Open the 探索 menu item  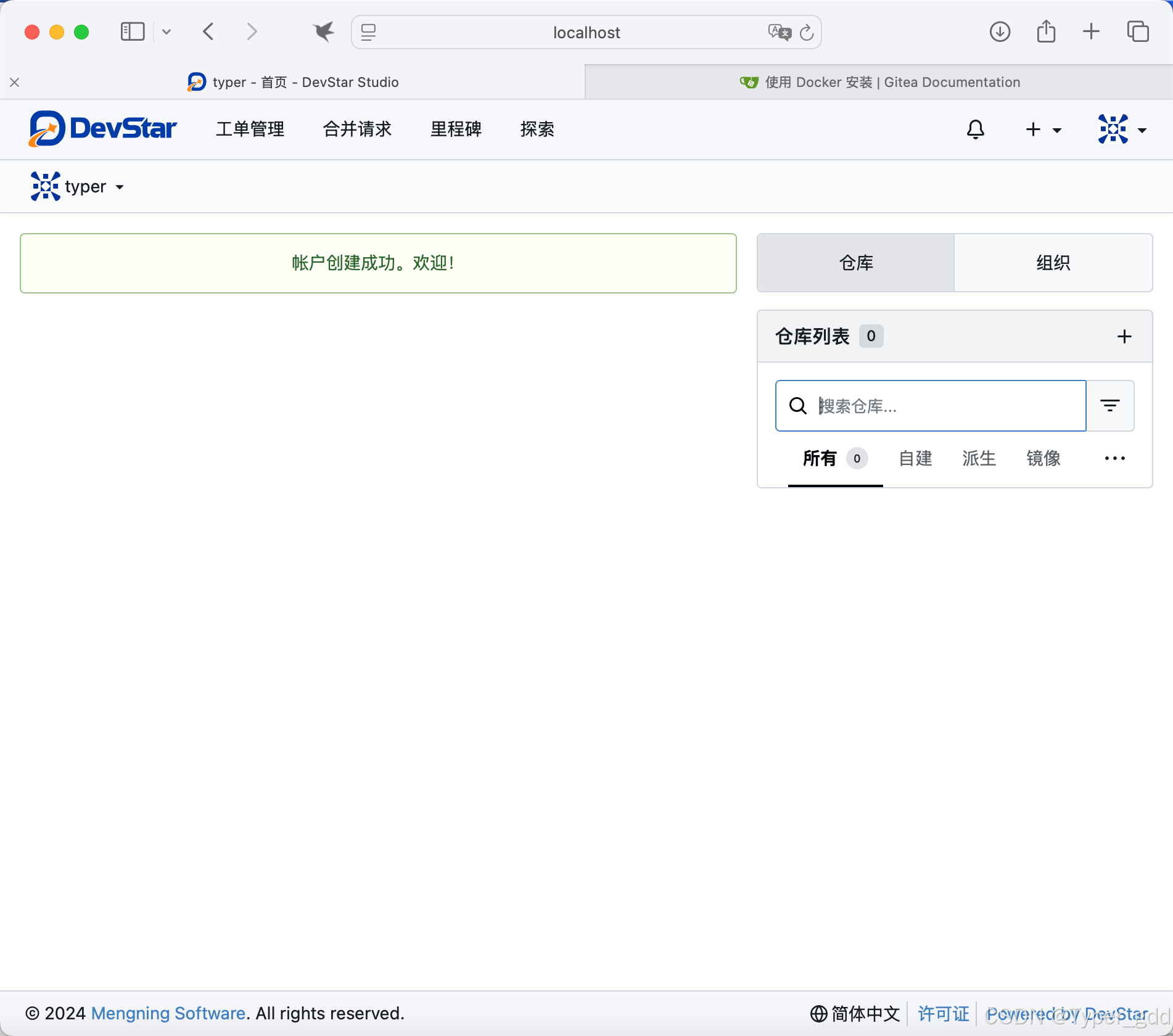(537, 129)
